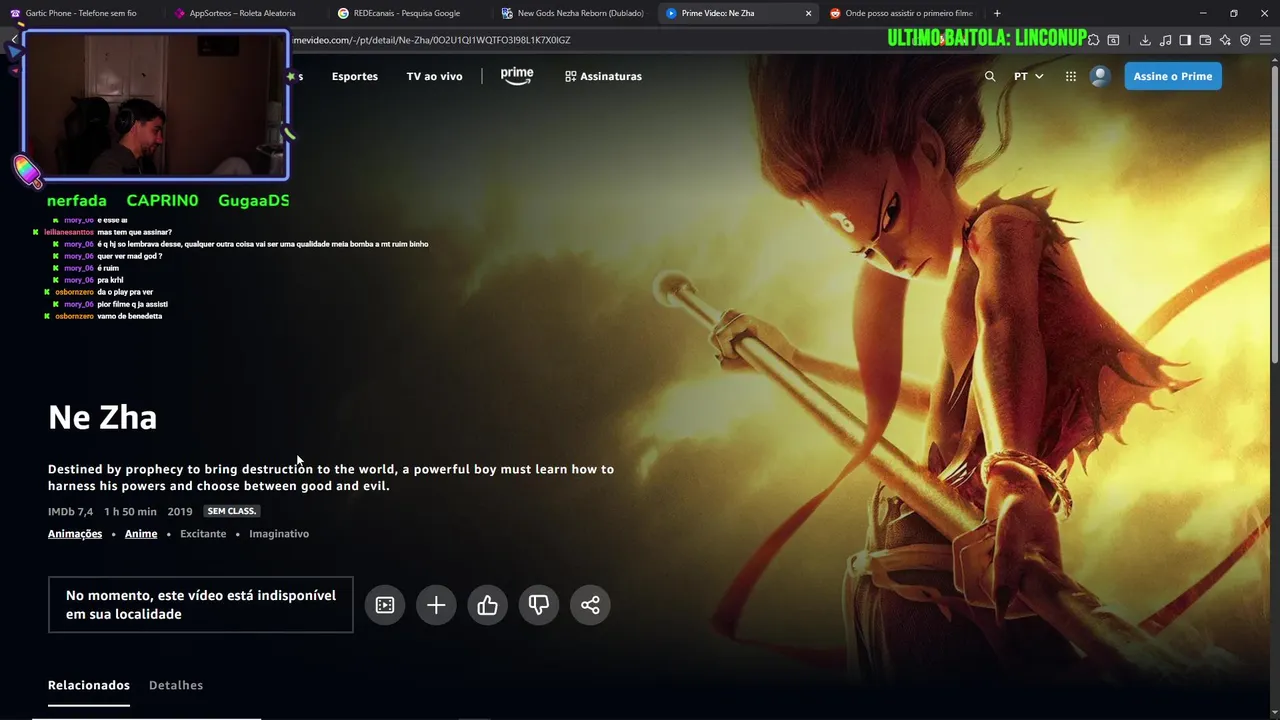Click the 1 h 50 min duration
The image size is (1280, 720).
point(130,511)
